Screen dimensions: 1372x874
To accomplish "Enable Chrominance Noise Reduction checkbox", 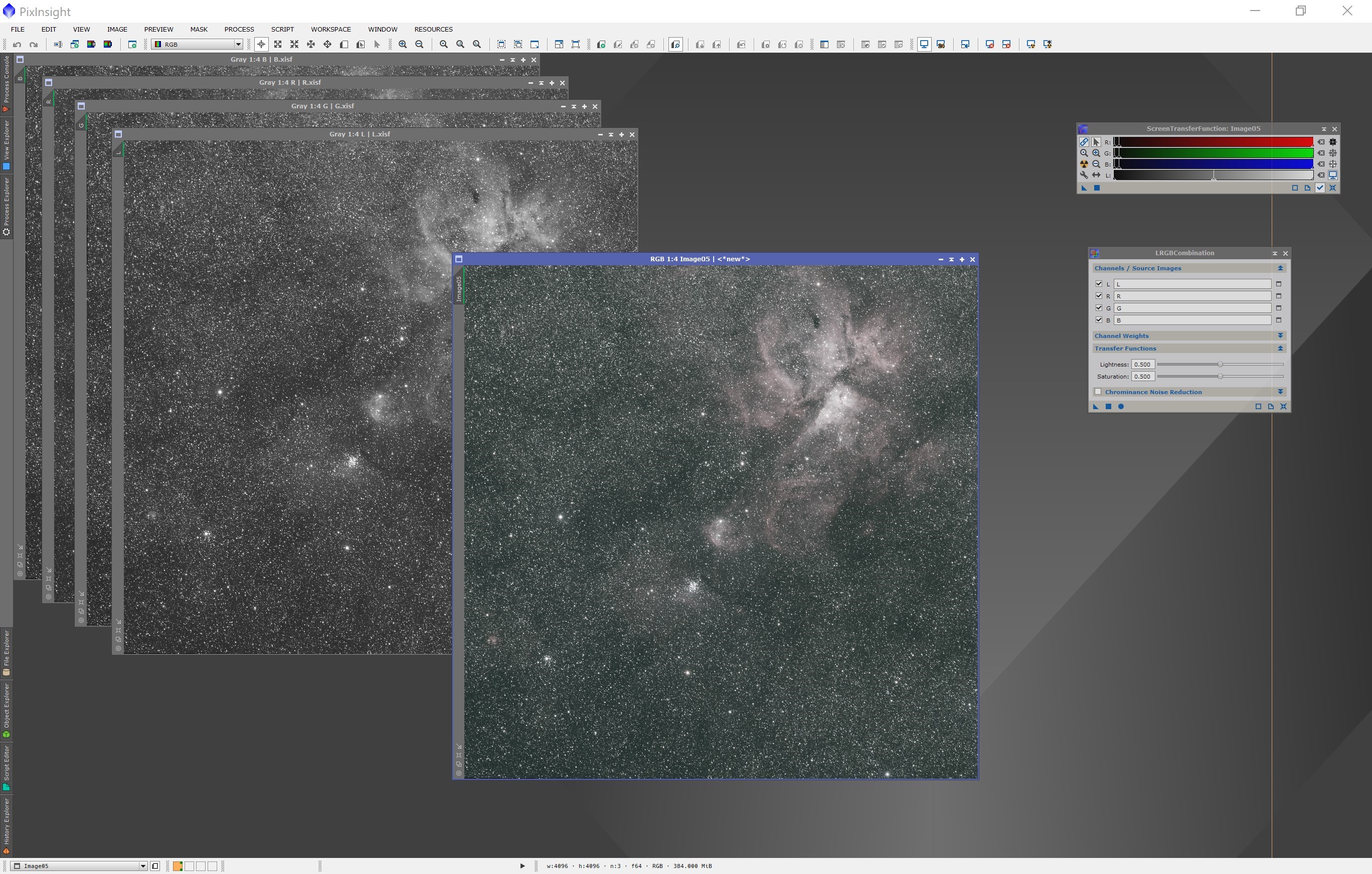I will (1098, 392).
